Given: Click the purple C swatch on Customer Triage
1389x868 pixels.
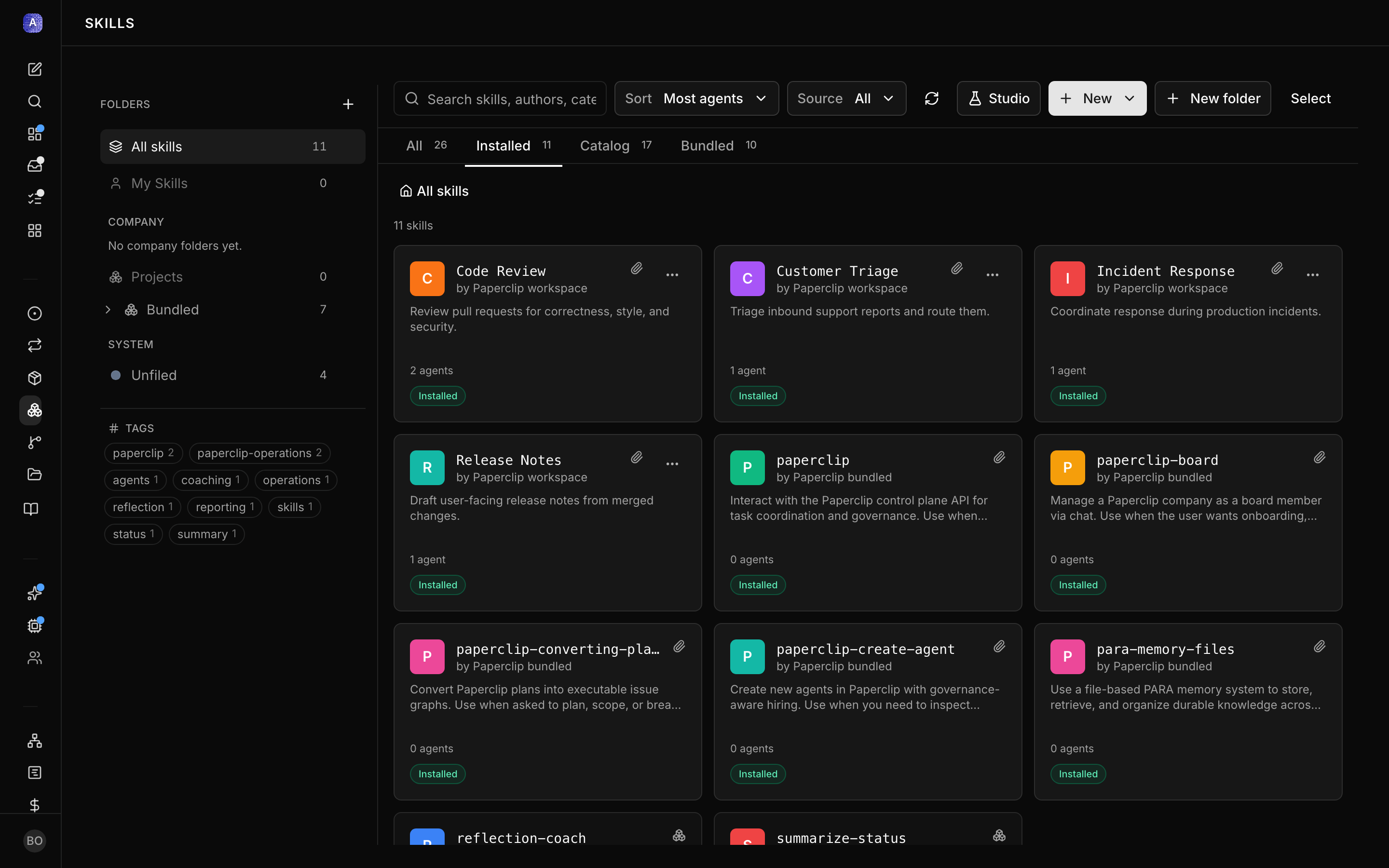Looking at the screenshot, I should [747, 278].
